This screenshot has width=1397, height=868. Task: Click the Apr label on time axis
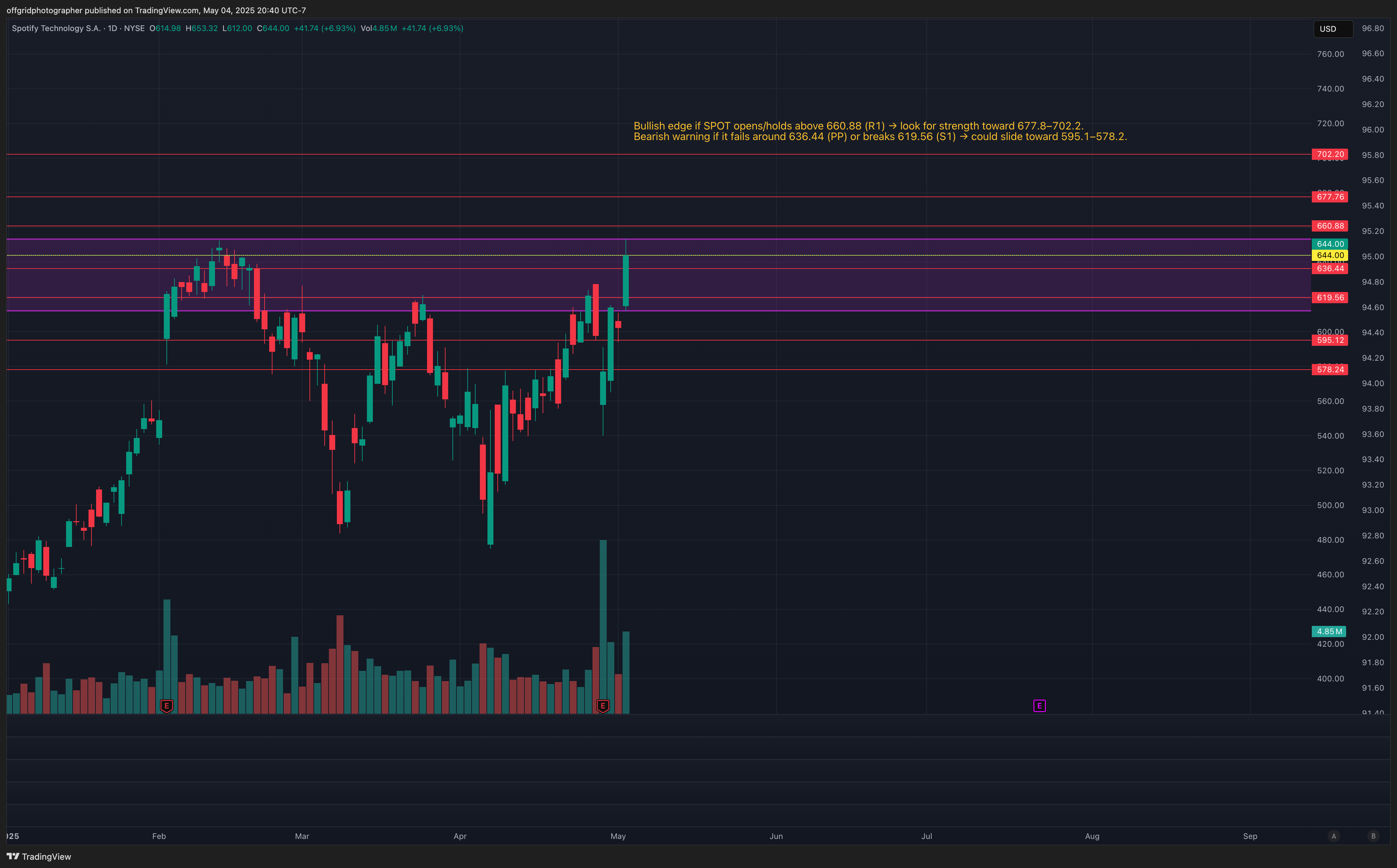460,836
